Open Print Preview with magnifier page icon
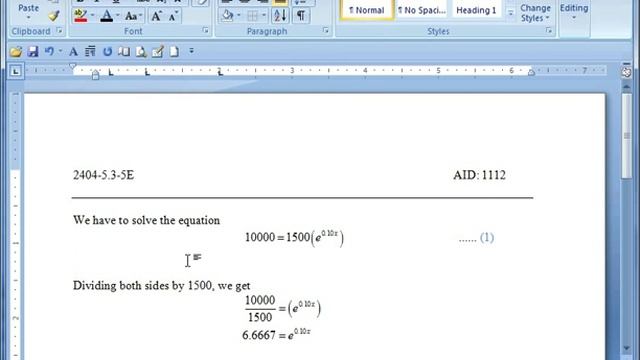The image size is (640, 360). click(141, 51)
